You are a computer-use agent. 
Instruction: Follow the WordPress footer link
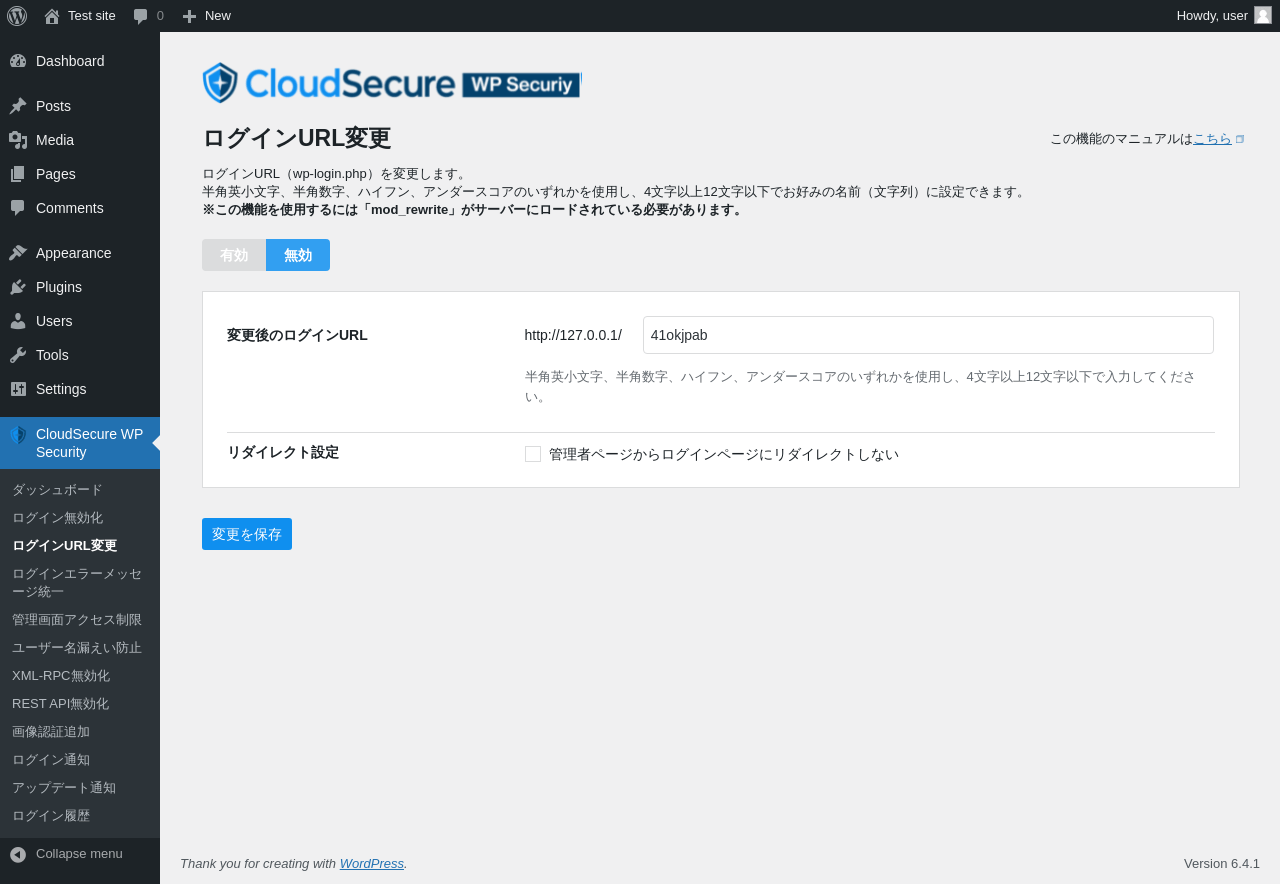pyautogui.click(x=372, y=863)
